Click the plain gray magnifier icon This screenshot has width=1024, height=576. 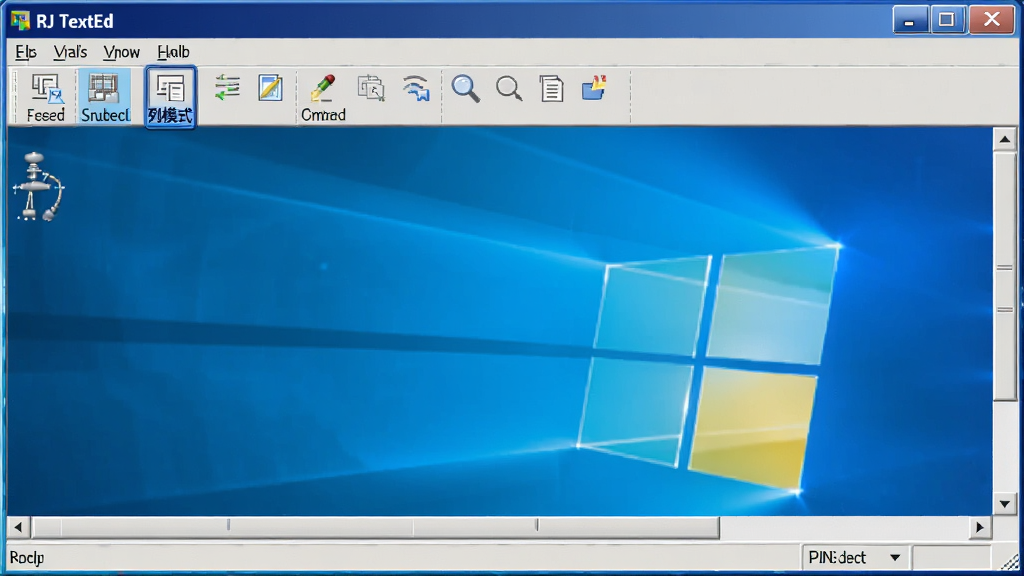point(509,88)
